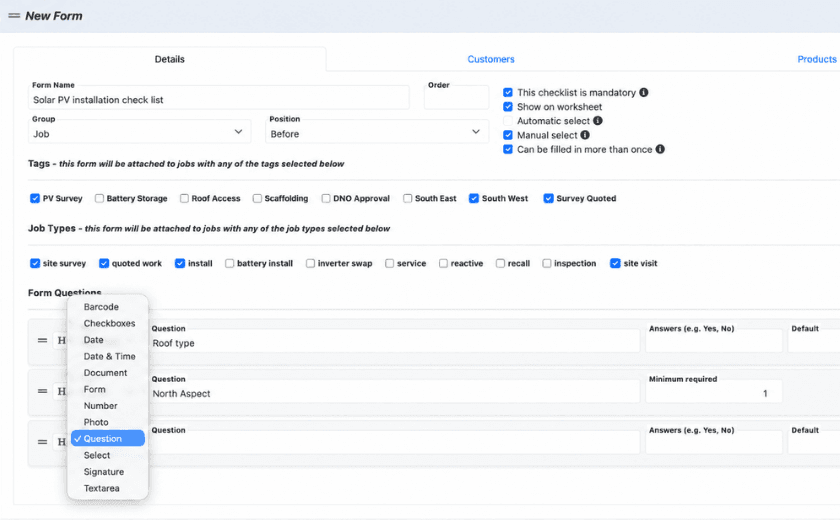Grab the drag handle on North Aspect row
840x520 pixels.
42,391
